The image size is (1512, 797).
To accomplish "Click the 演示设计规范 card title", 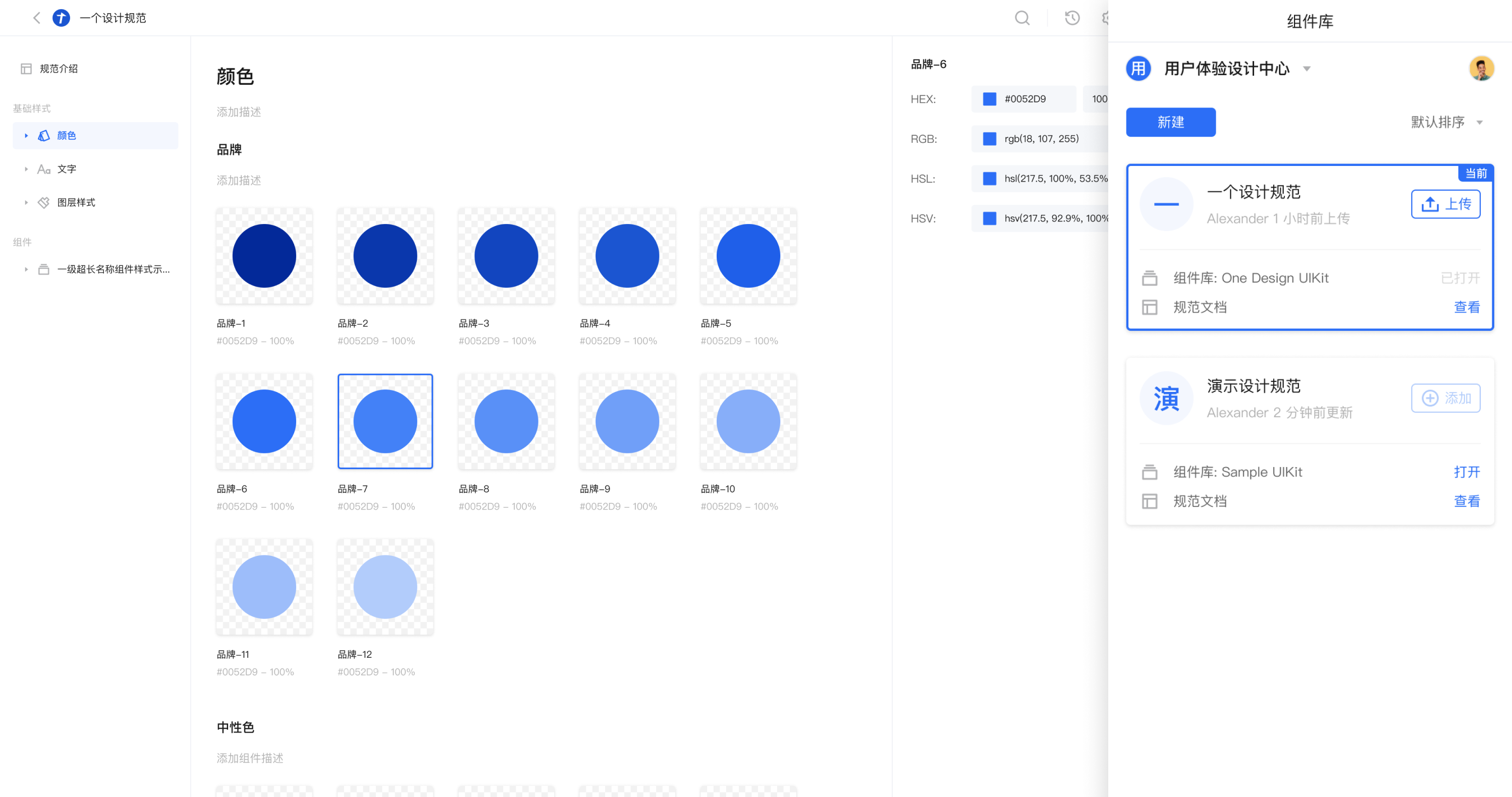I will pyautogui.click(x=1254, y=386).
